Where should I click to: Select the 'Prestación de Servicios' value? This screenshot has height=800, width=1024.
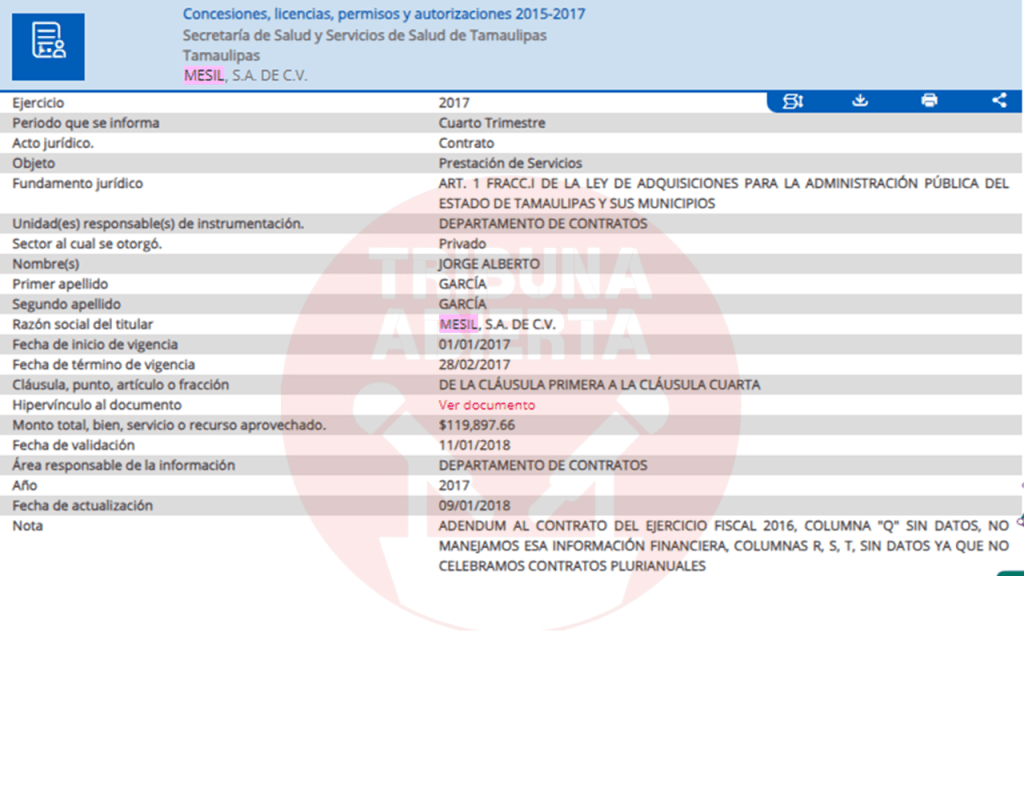coord(510,163)
